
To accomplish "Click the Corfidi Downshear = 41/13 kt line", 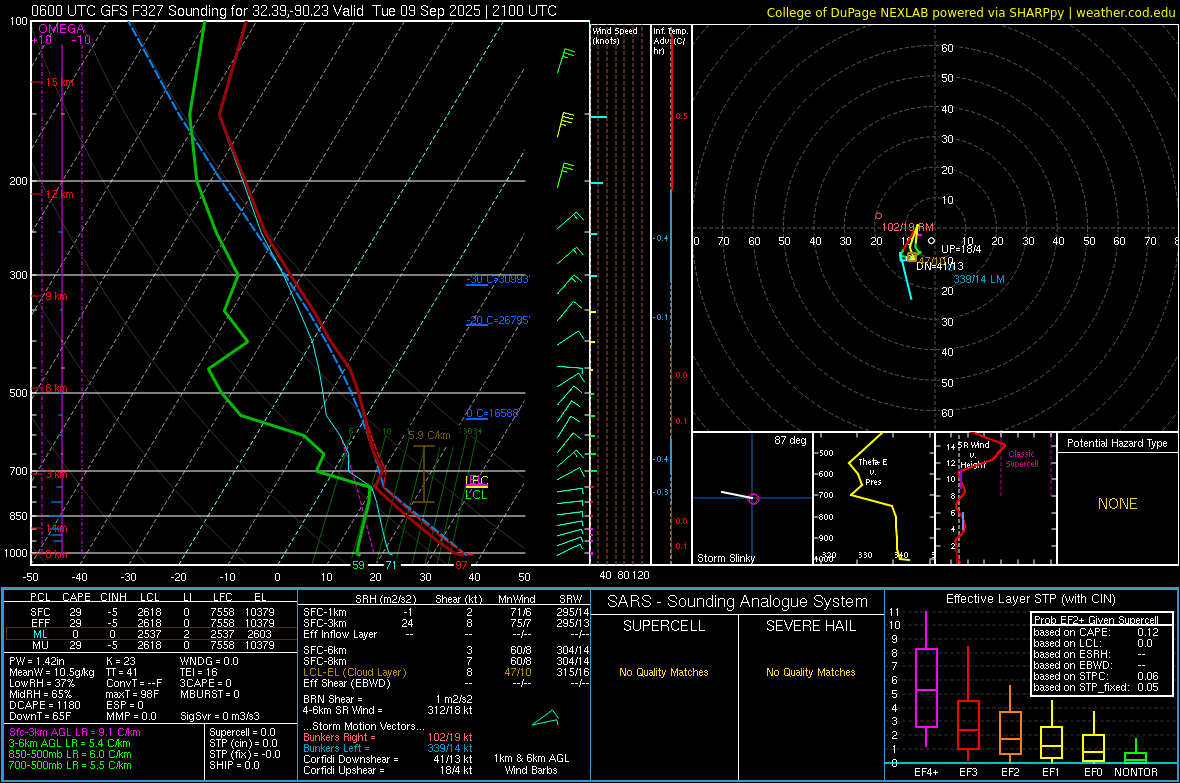I will (x=388, y=759).
